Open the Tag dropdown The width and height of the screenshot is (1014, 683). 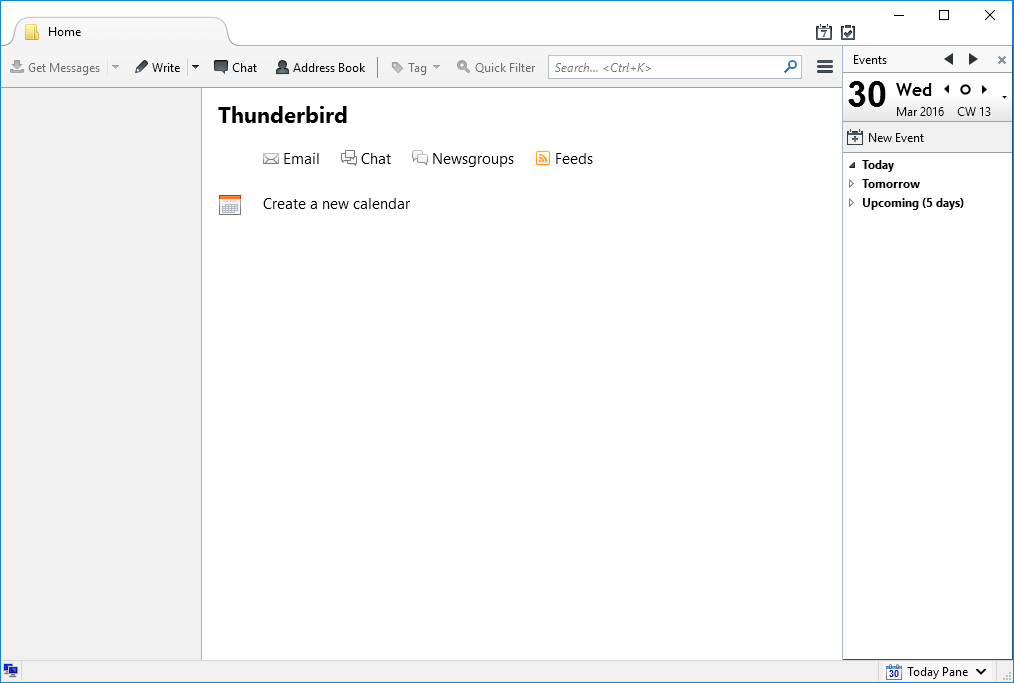(416, 67)
